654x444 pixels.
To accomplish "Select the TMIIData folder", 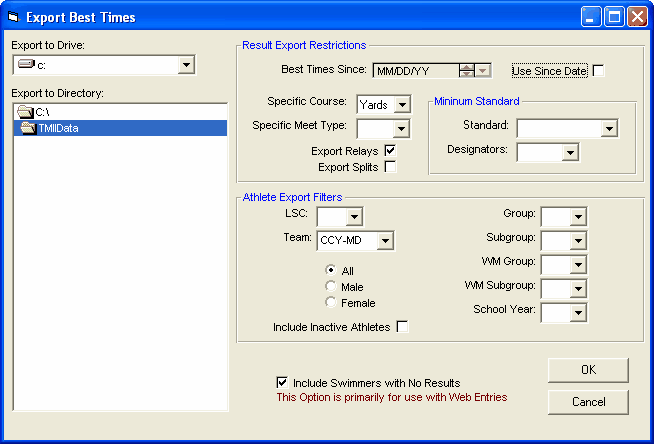I will [59, 128].
